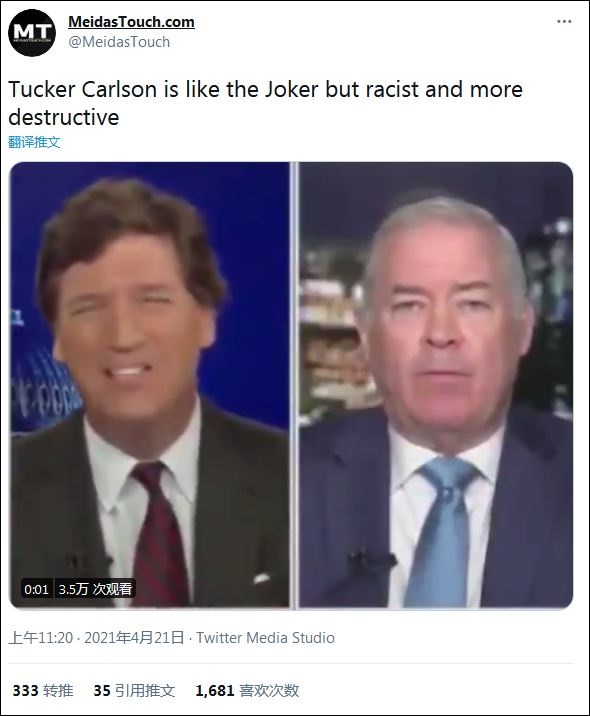This screenshot has height=716, width=590.
Task: Click the @MeidasTouch handle
Action: point(119,42)
